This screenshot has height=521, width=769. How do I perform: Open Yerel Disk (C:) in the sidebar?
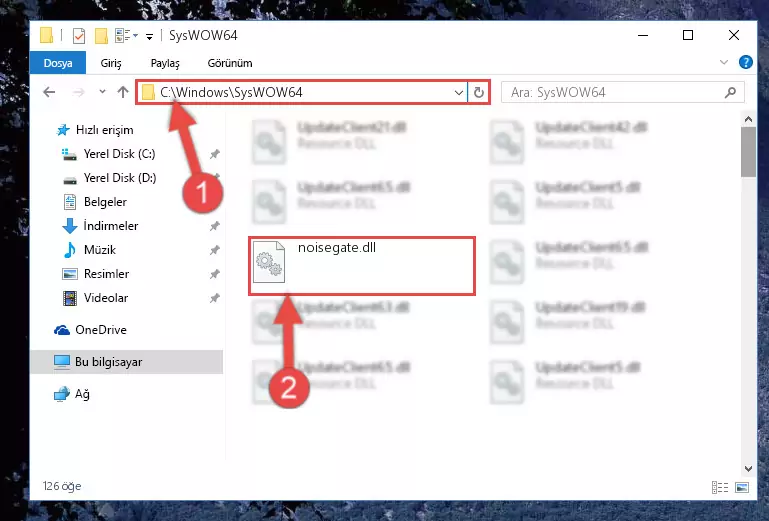119,154
